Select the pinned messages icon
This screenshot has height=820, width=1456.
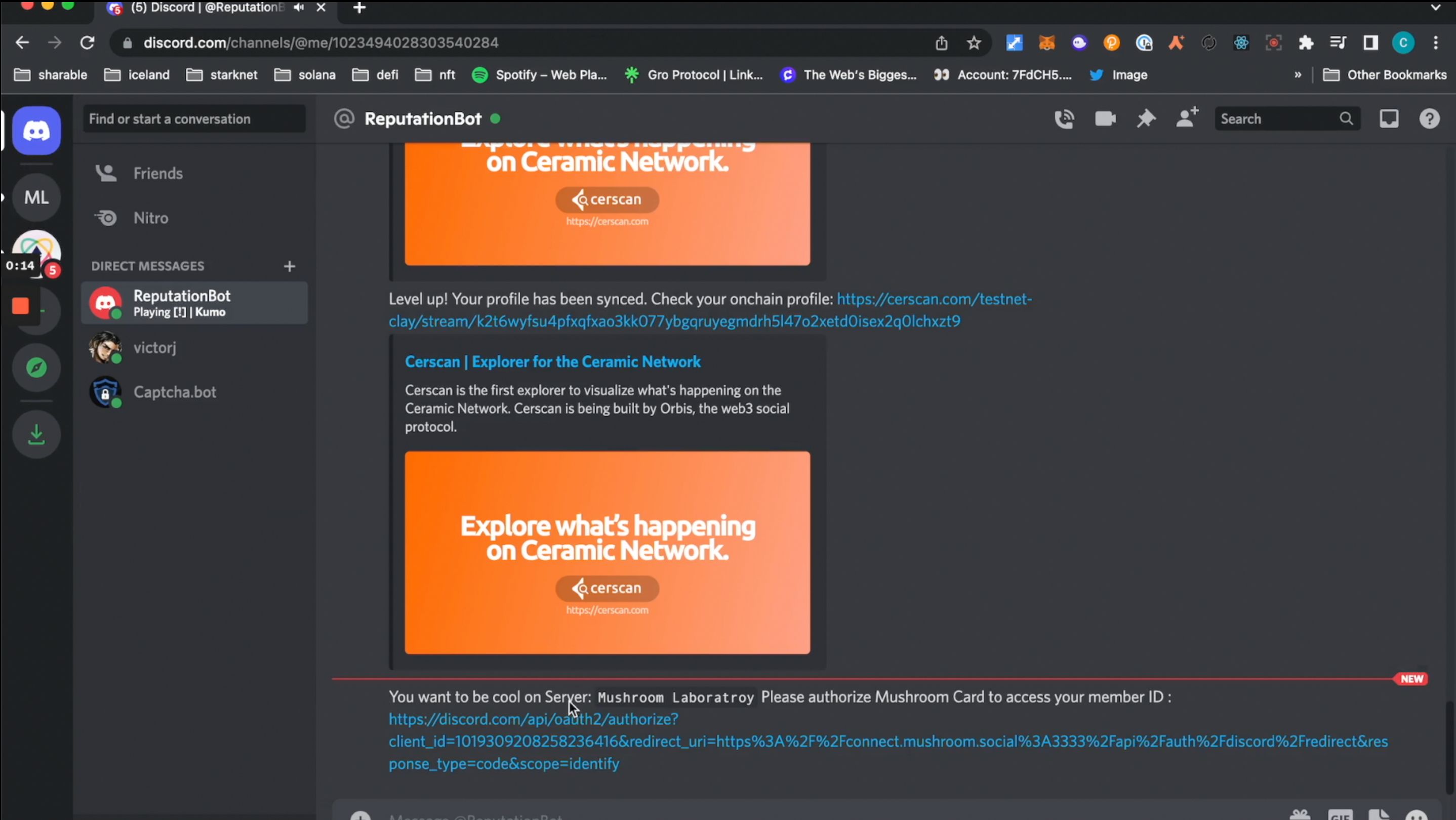click(1146, 118)
